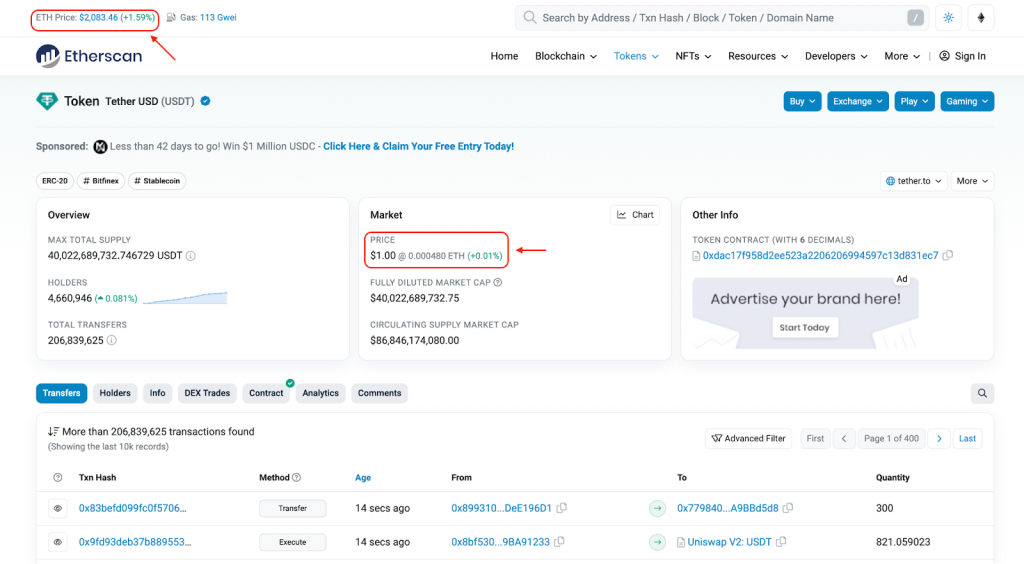
Task: Click the info icon next to max total supply
Action: pos(191,256)
